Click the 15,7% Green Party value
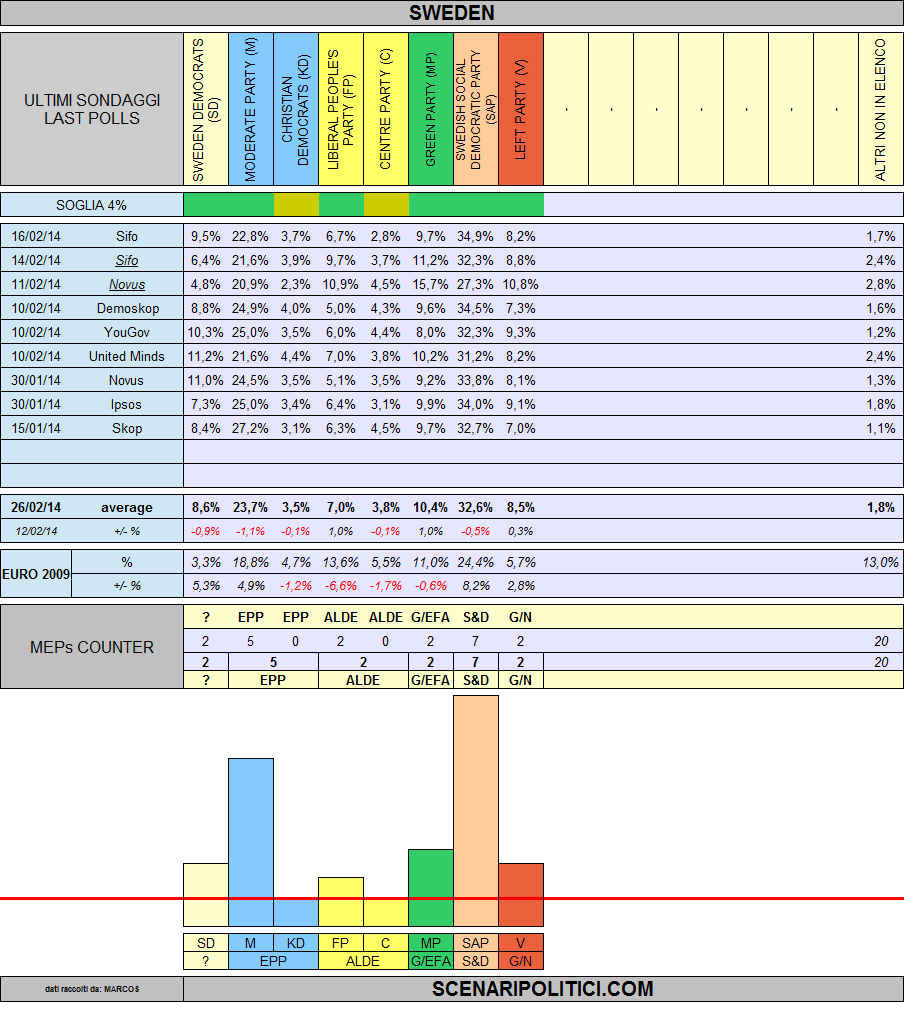 (430, 284)
